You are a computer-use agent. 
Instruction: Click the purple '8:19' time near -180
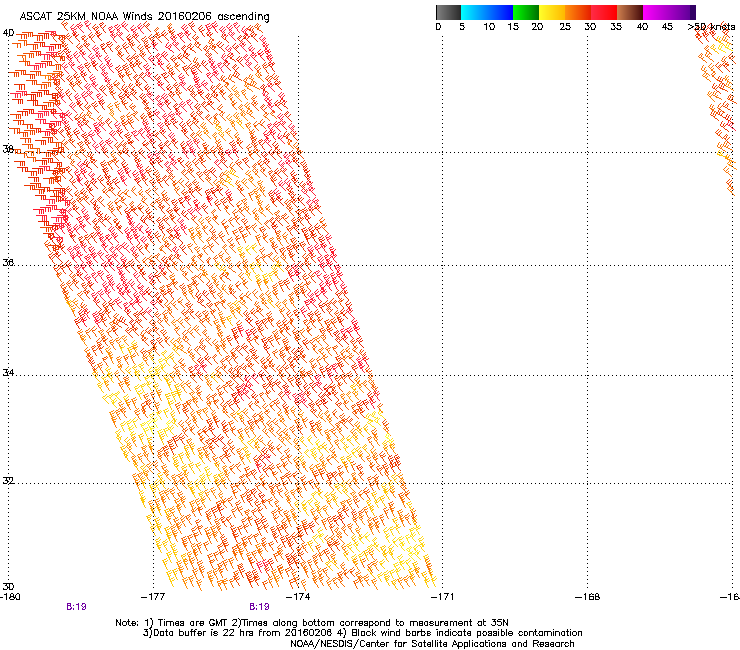[76, 607]
